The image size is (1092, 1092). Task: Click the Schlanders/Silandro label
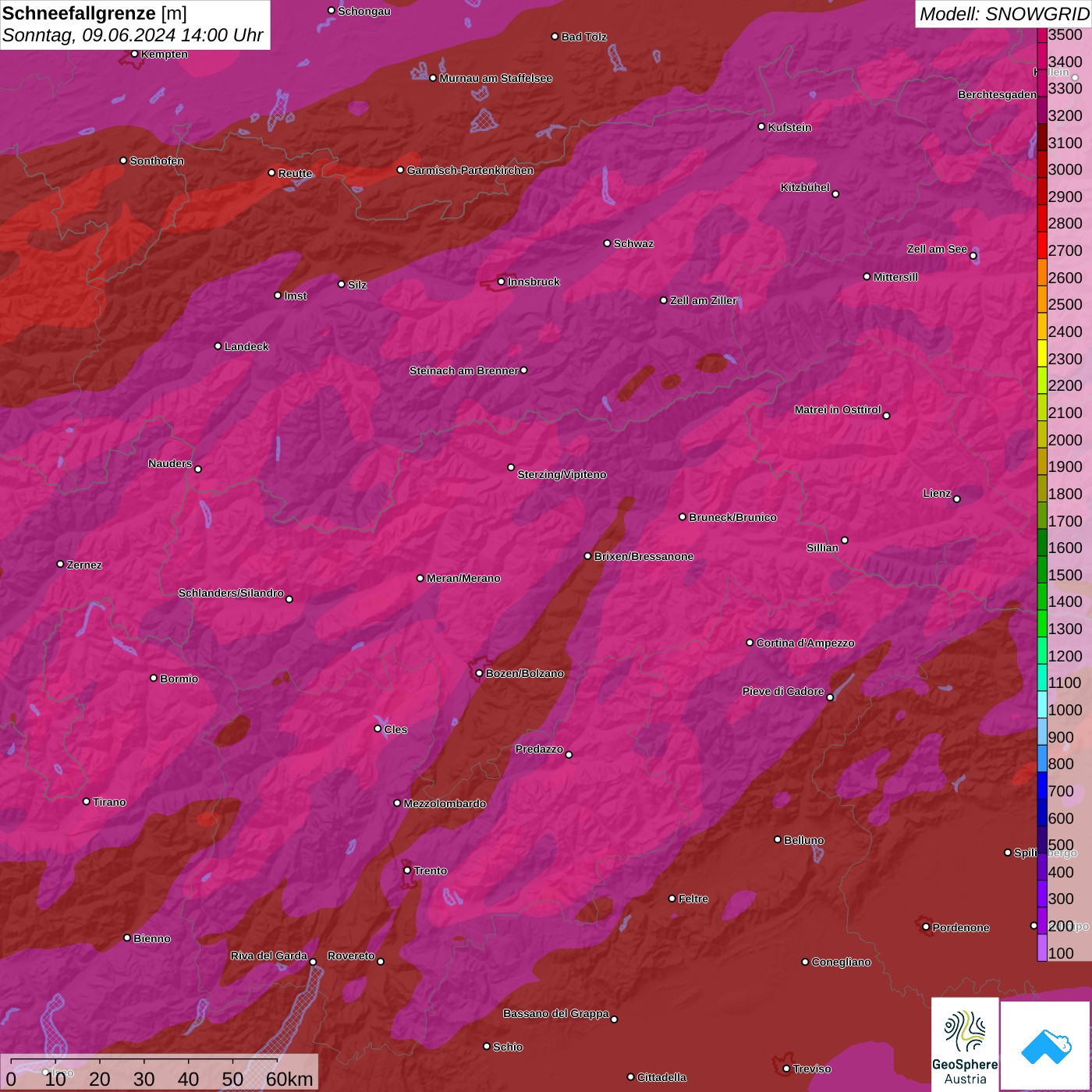(x=231, y=593)
